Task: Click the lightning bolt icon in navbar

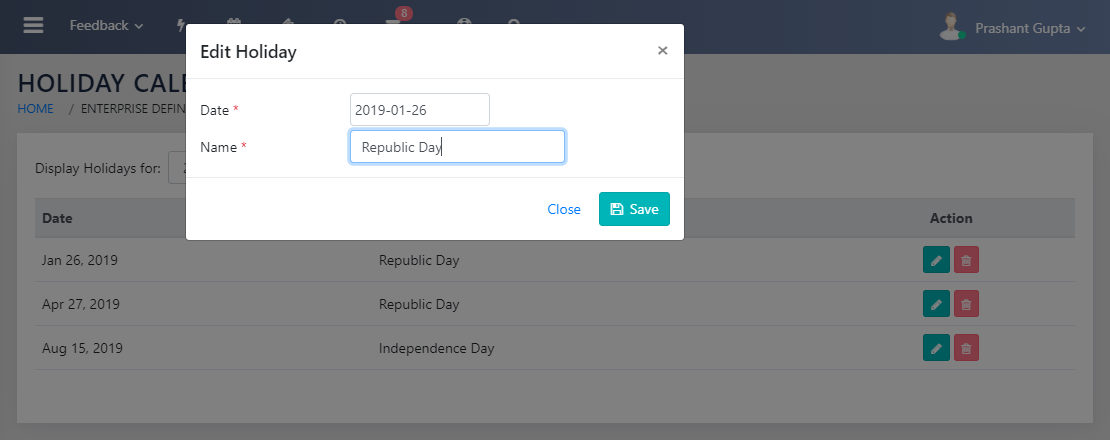Action: click(x=180, y=26)
